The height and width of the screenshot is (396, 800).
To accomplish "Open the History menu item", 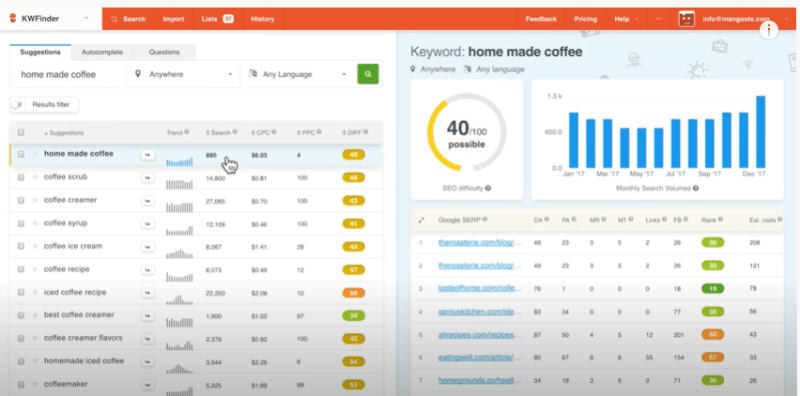I will [262, 19].
